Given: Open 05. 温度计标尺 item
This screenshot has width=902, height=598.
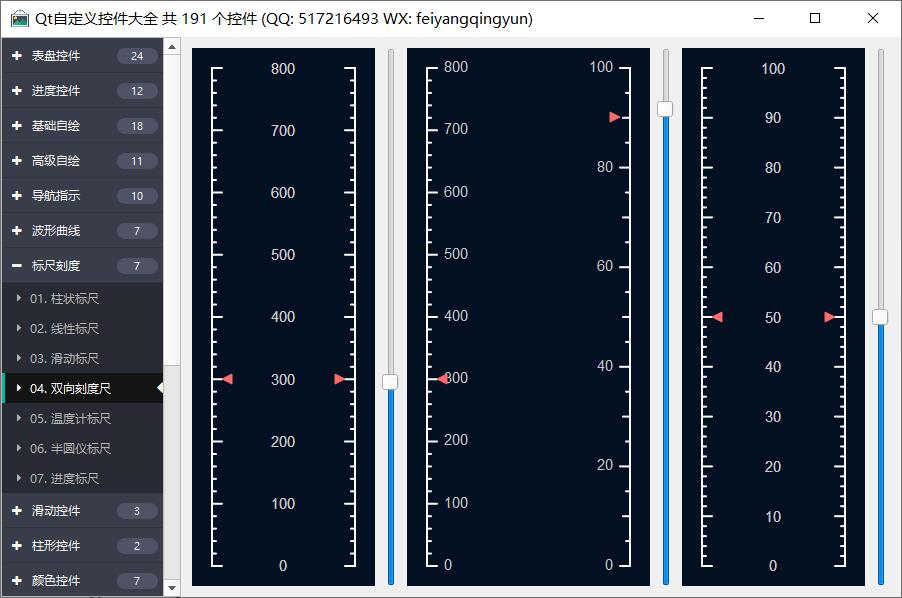Looking at the screenshot, I should point(70,419).
